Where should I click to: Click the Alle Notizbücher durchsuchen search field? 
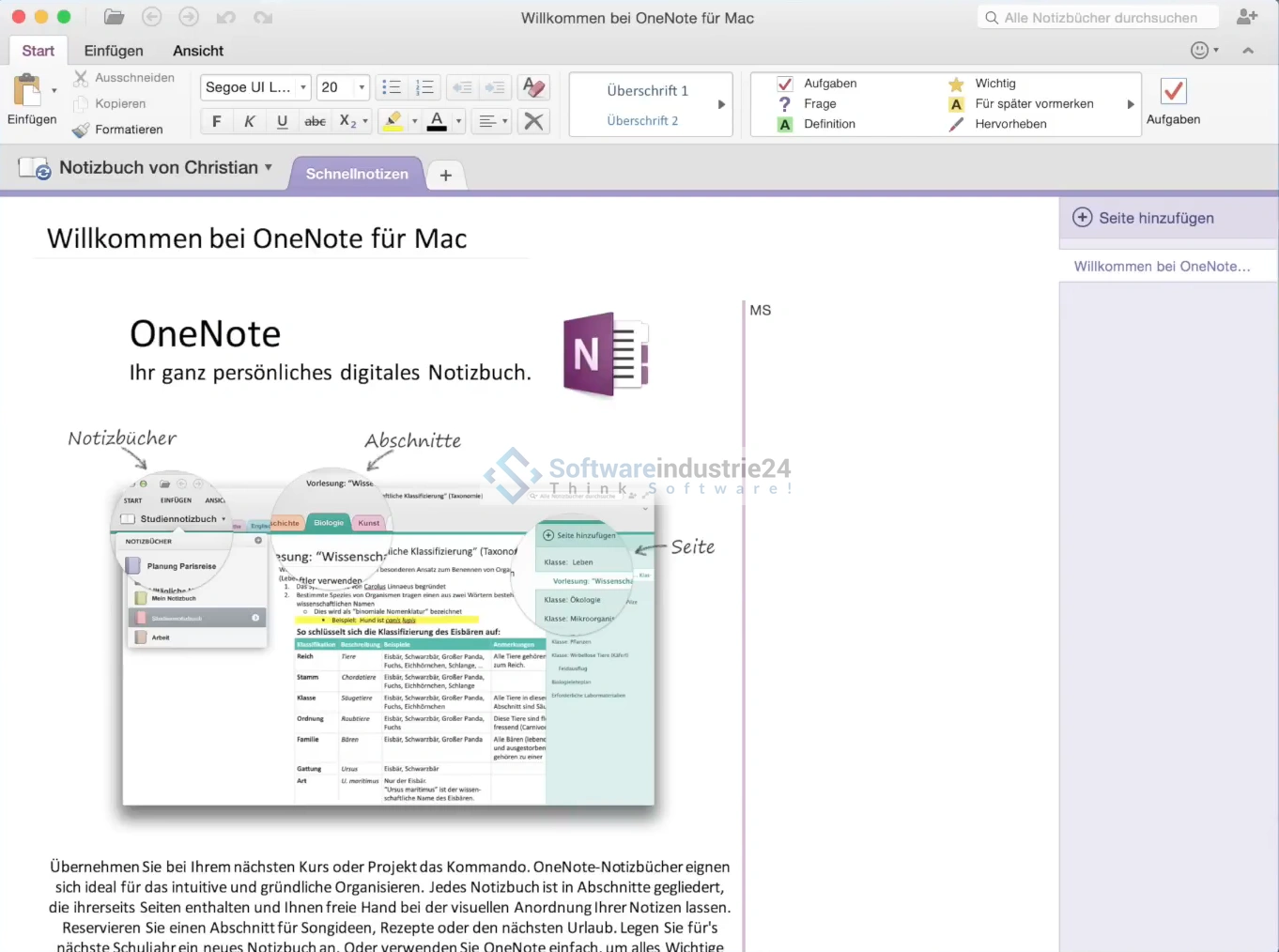pyautogui.click(x=1100, y=18)
